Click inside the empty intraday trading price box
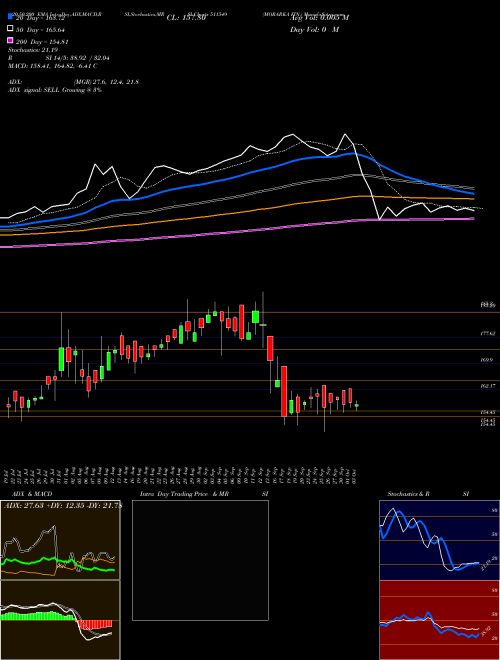Screen dimensions: 500x660 [x=200, y=560]
